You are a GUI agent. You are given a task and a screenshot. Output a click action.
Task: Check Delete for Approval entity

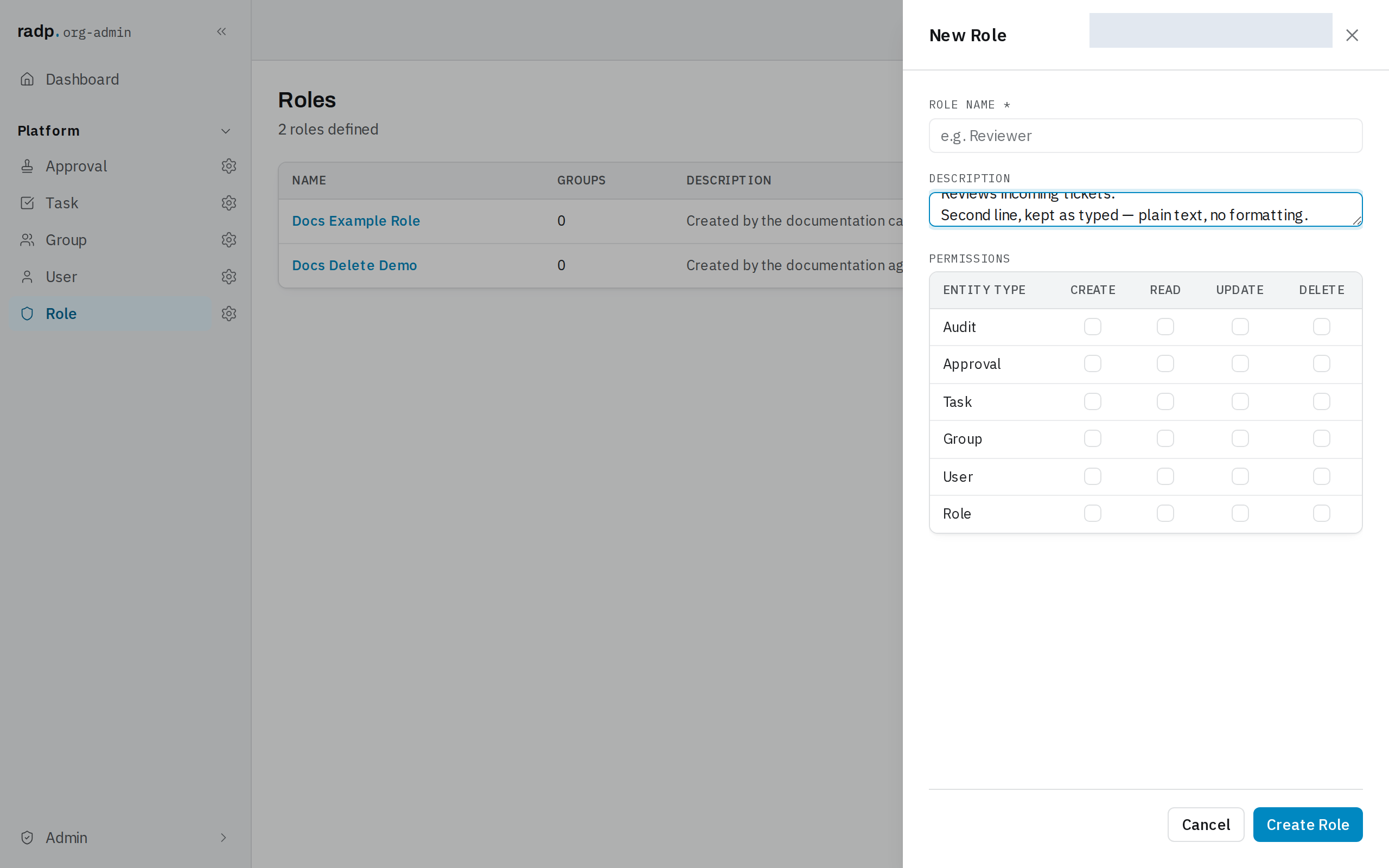1321,363
